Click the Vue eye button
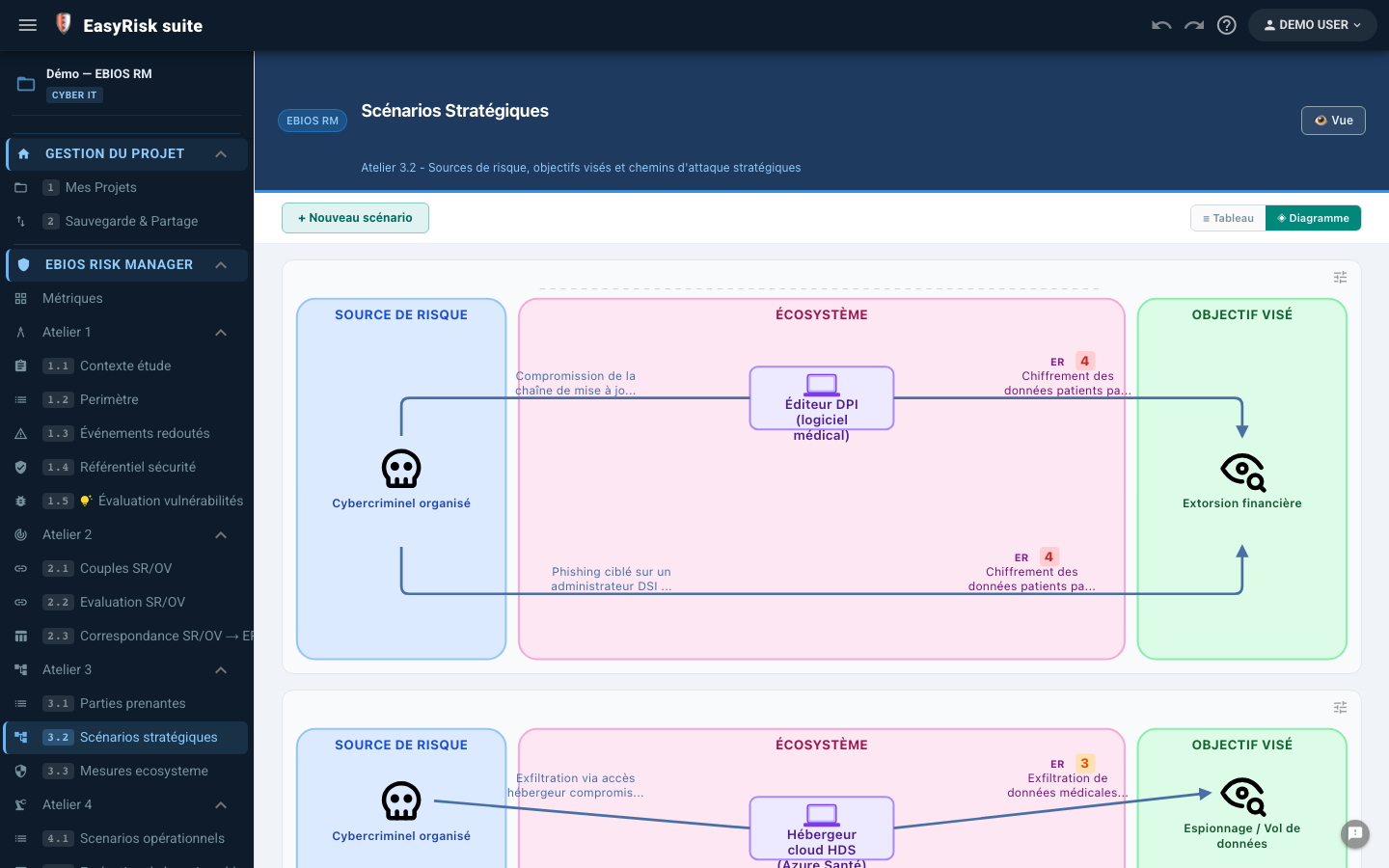1389x868 pixels. (x=1333, y=121)
